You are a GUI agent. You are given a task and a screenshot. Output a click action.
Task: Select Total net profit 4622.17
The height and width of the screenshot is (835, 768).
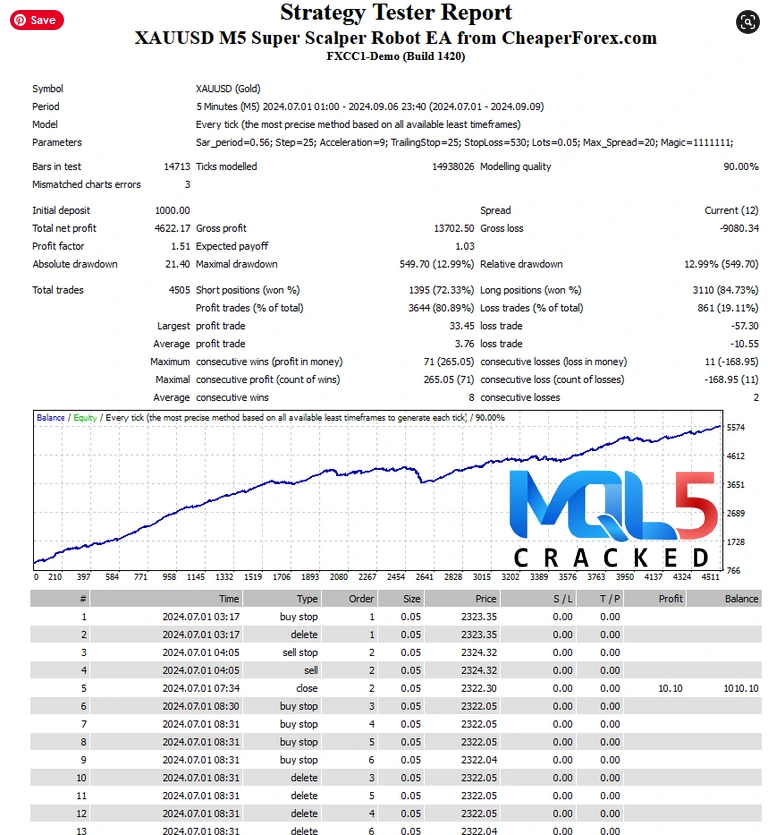click(x=173, y=228)
